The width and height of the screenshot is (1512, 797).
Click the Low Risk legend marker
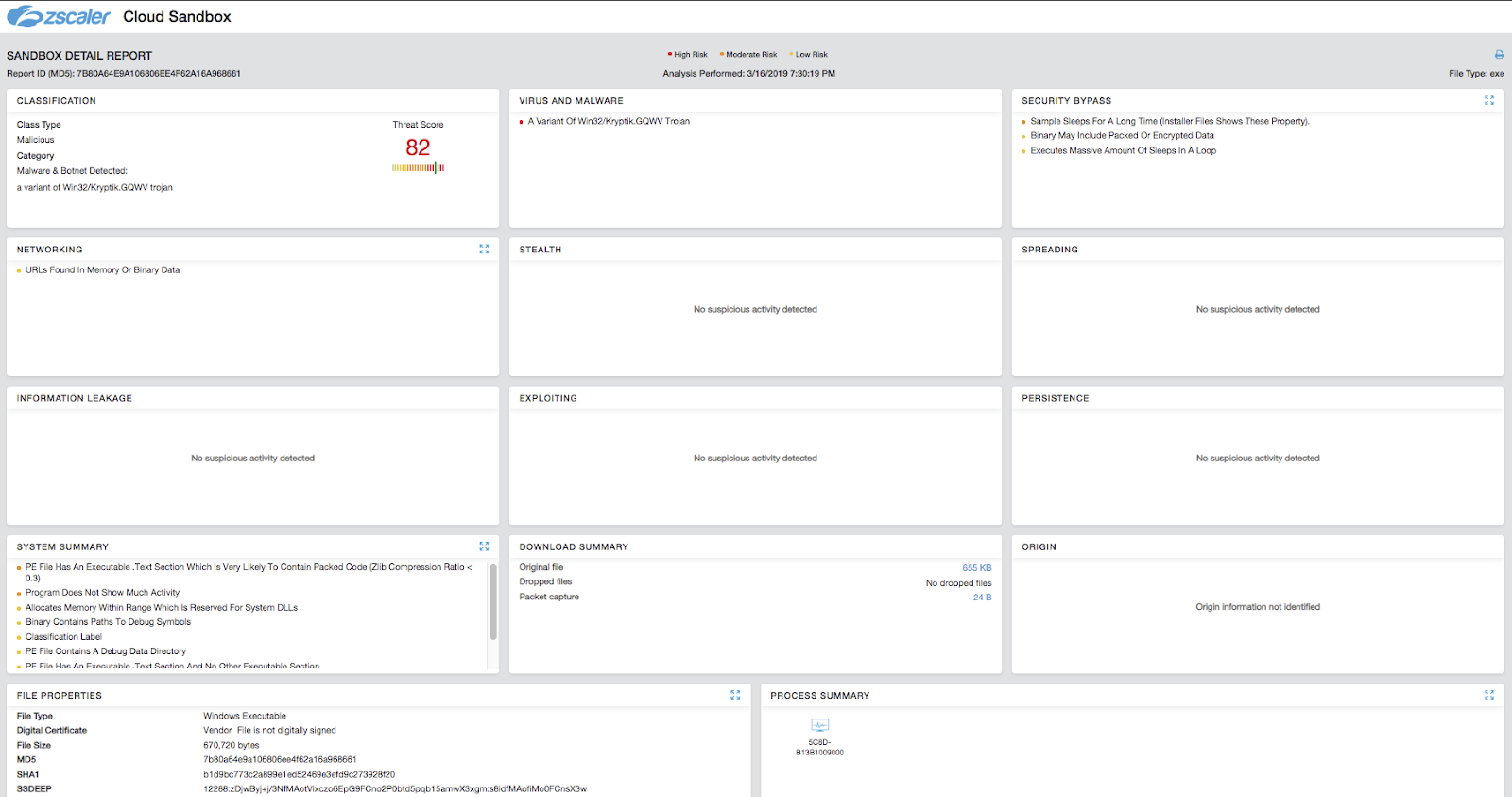pyautogui.click(x=791, y=55)
